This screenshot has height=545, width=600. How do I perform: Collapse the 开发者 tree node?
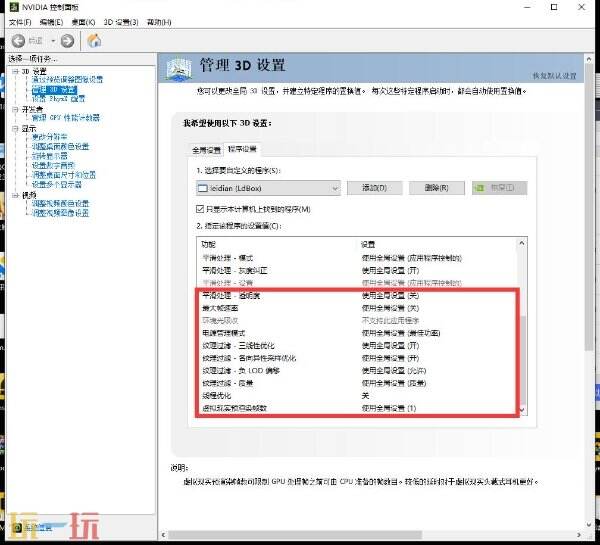tap(15, 109)
